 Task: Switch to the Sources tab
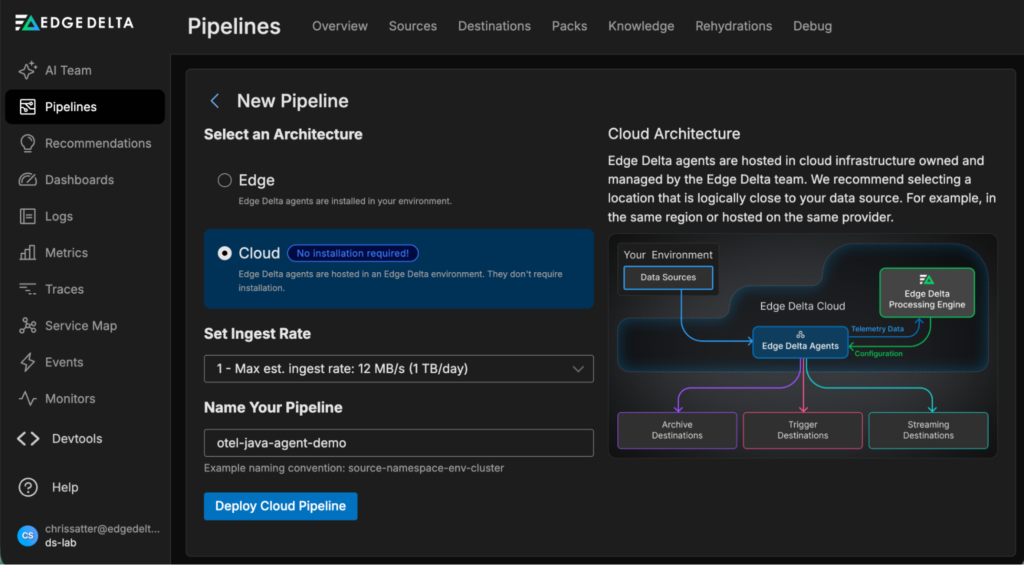pyautogui.click(x=412, y=26)
